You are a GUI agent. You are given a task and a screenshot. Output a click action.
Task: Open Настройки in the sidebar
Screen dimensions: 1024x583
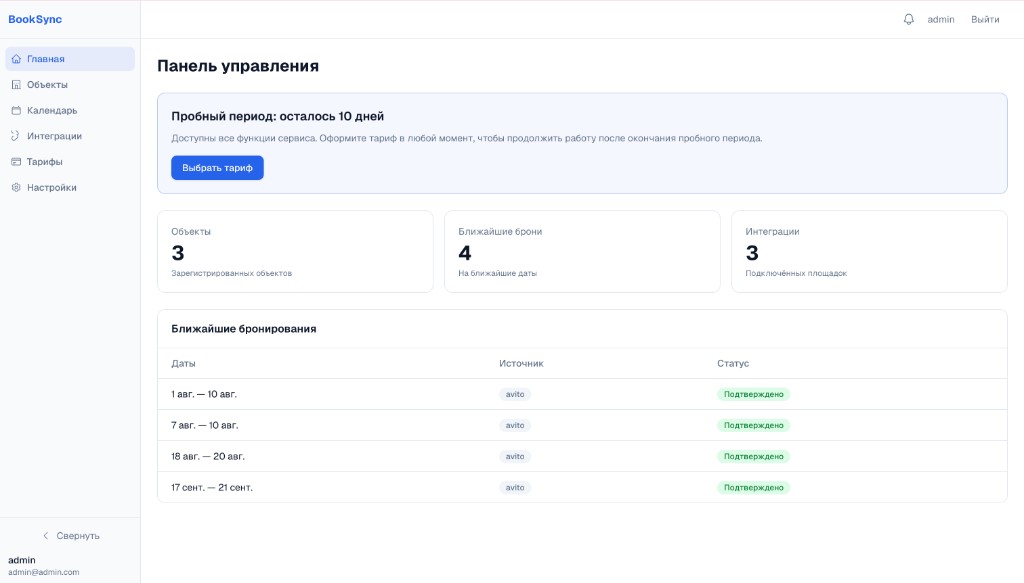point(70,187)
